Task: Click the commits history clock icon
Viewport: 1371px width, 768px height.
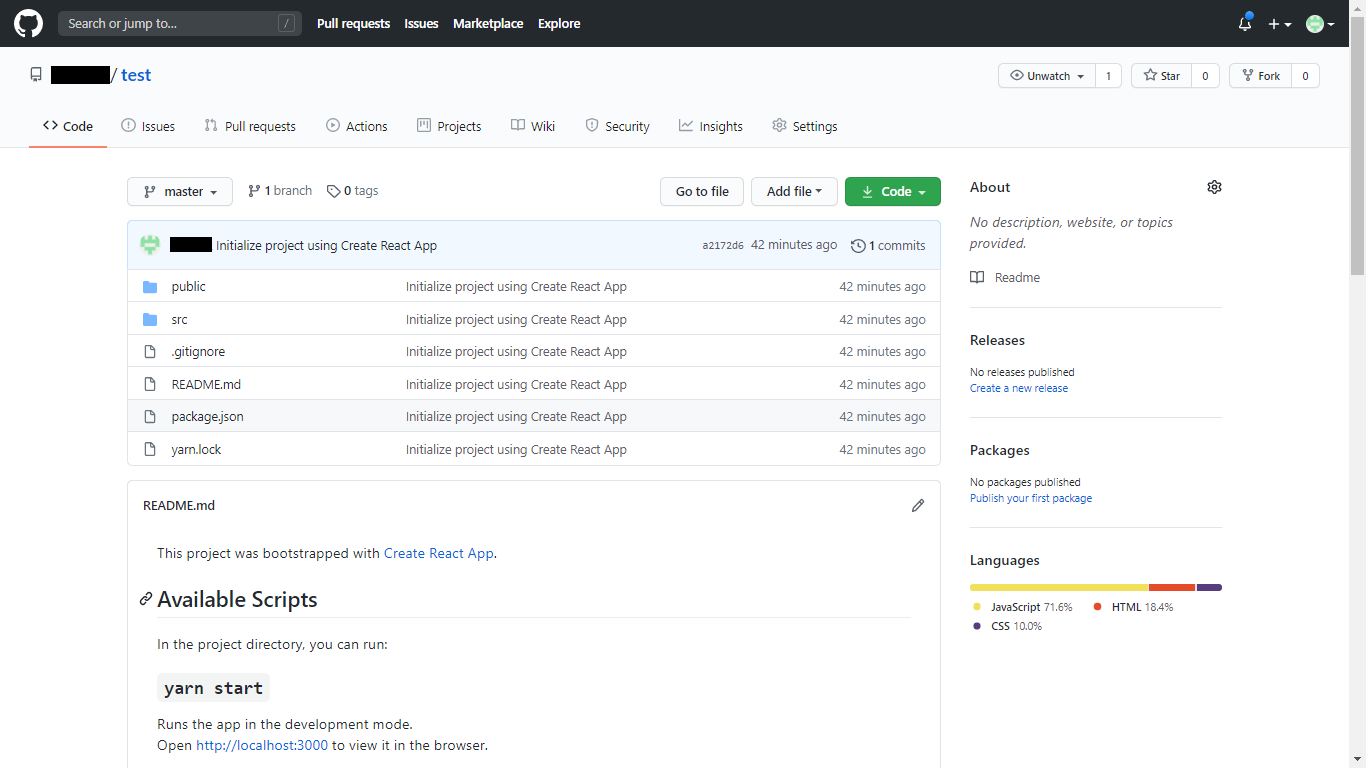Action: coord(858,246)
